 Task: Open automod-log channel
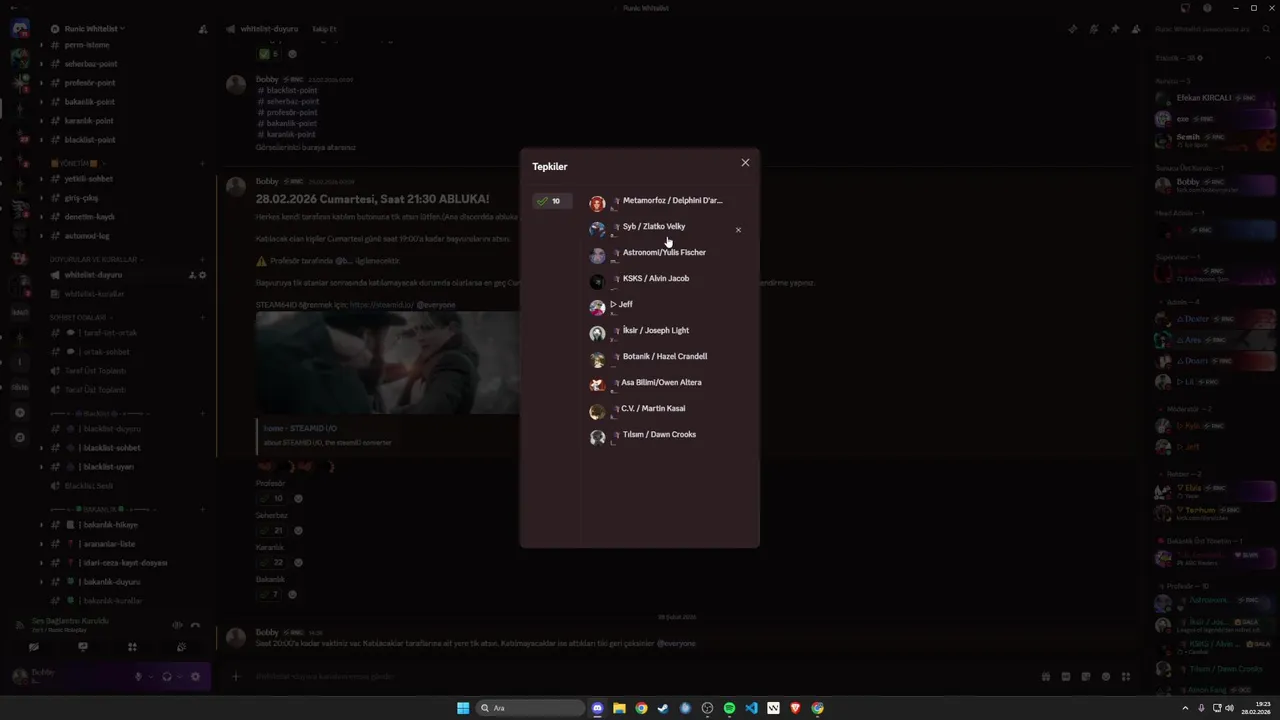click(x=87, y=236)
